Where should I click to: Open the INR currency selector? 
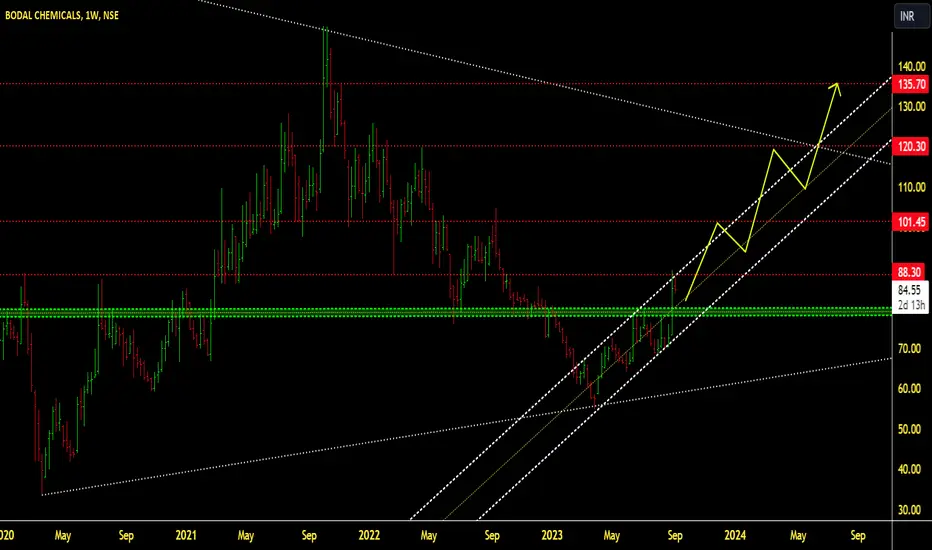(911, 16)
